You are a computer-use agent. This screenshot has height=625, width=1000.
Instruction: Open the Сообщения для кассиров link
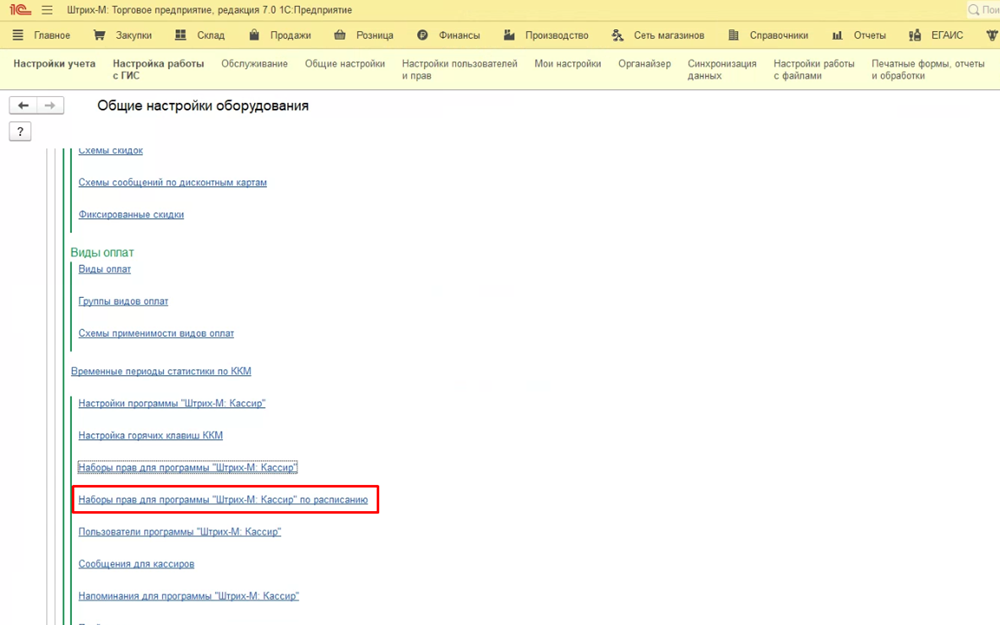point(136,564)
